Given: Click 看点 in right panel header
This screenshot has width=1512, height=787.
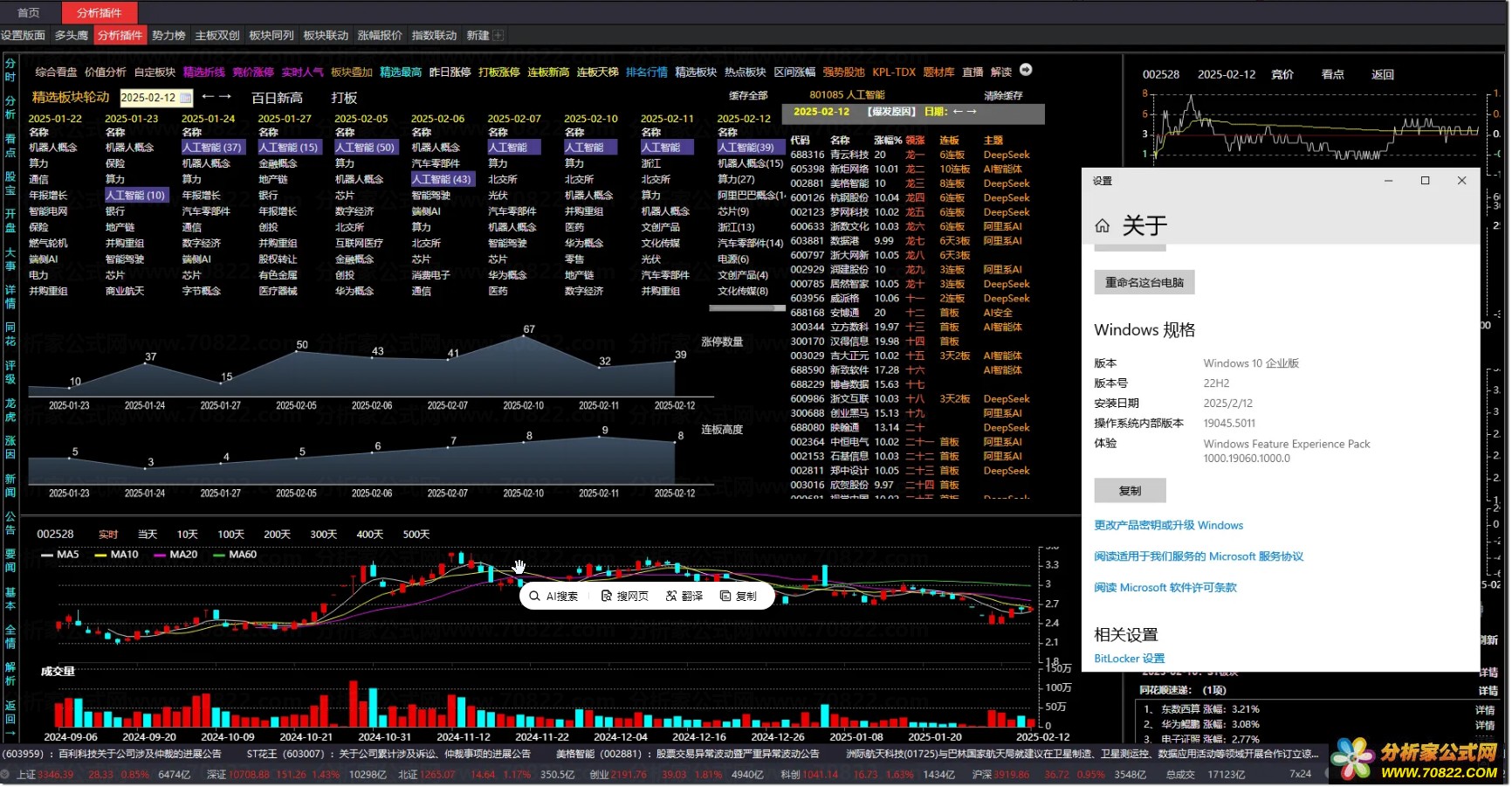Looking at the screenshot, I should (x=1332, y=75).
